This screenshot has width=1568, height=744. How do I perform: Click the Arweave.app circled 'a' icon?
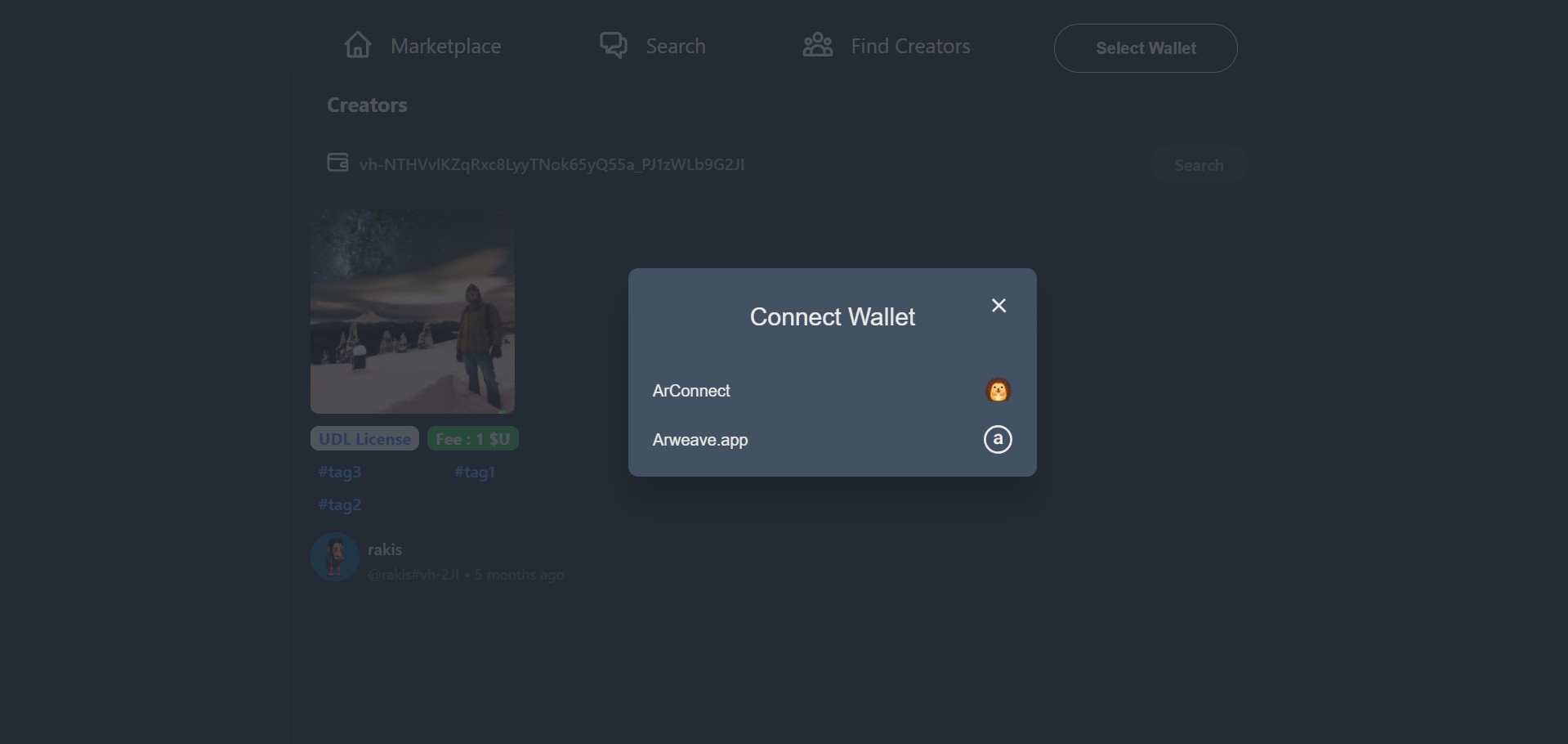998,440
